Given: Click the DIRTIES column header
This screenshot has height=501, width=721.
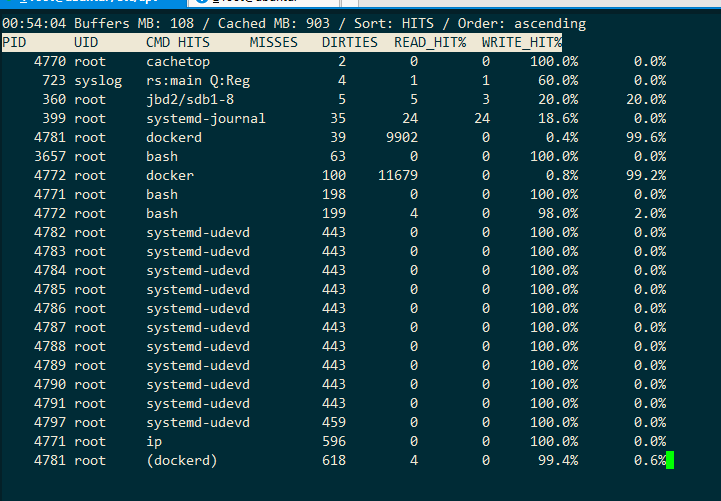Looking at the screenshot, I should point(349,42).
